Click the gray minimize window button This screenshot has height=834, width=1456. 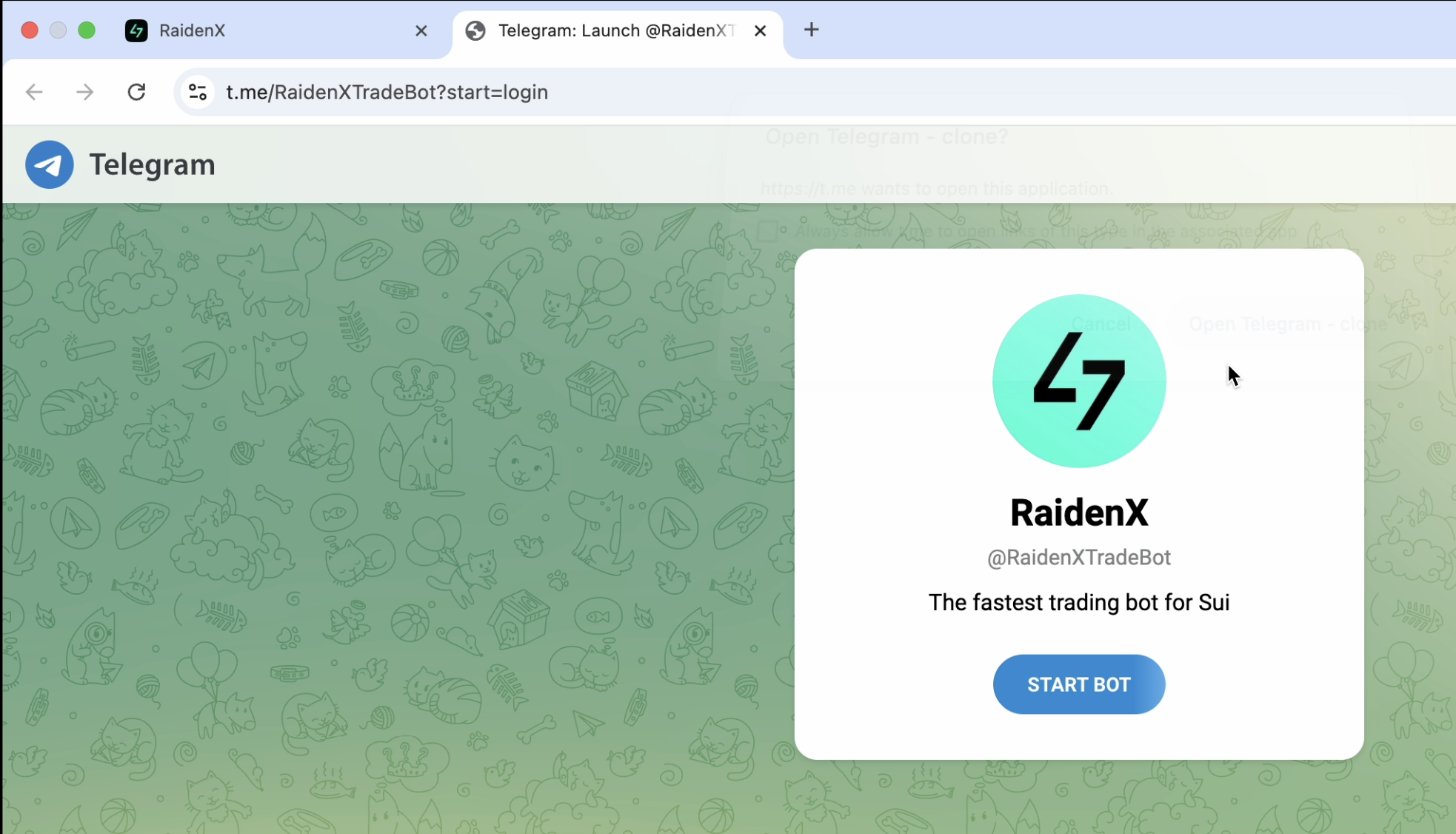pos(58,30)
